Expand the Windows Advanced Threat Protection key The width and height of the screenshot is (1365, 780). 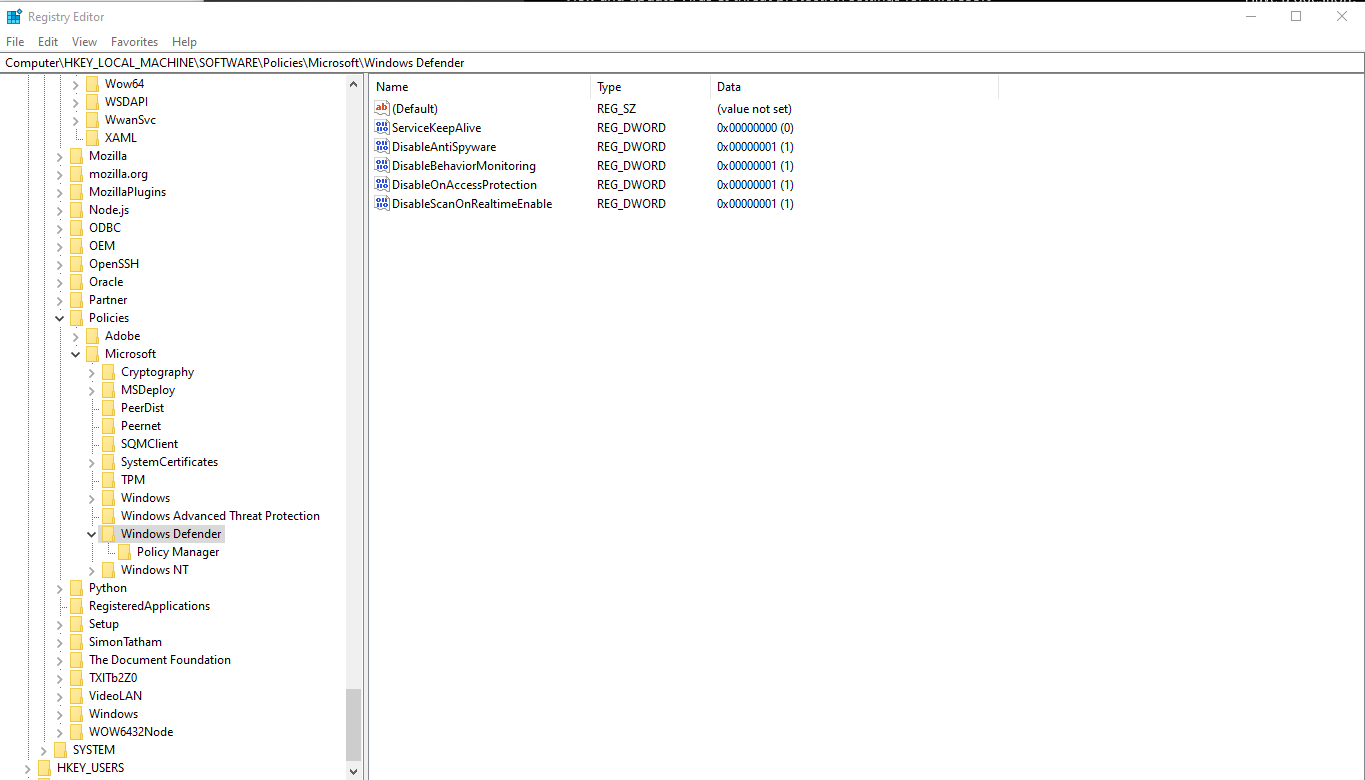[90, 515]
